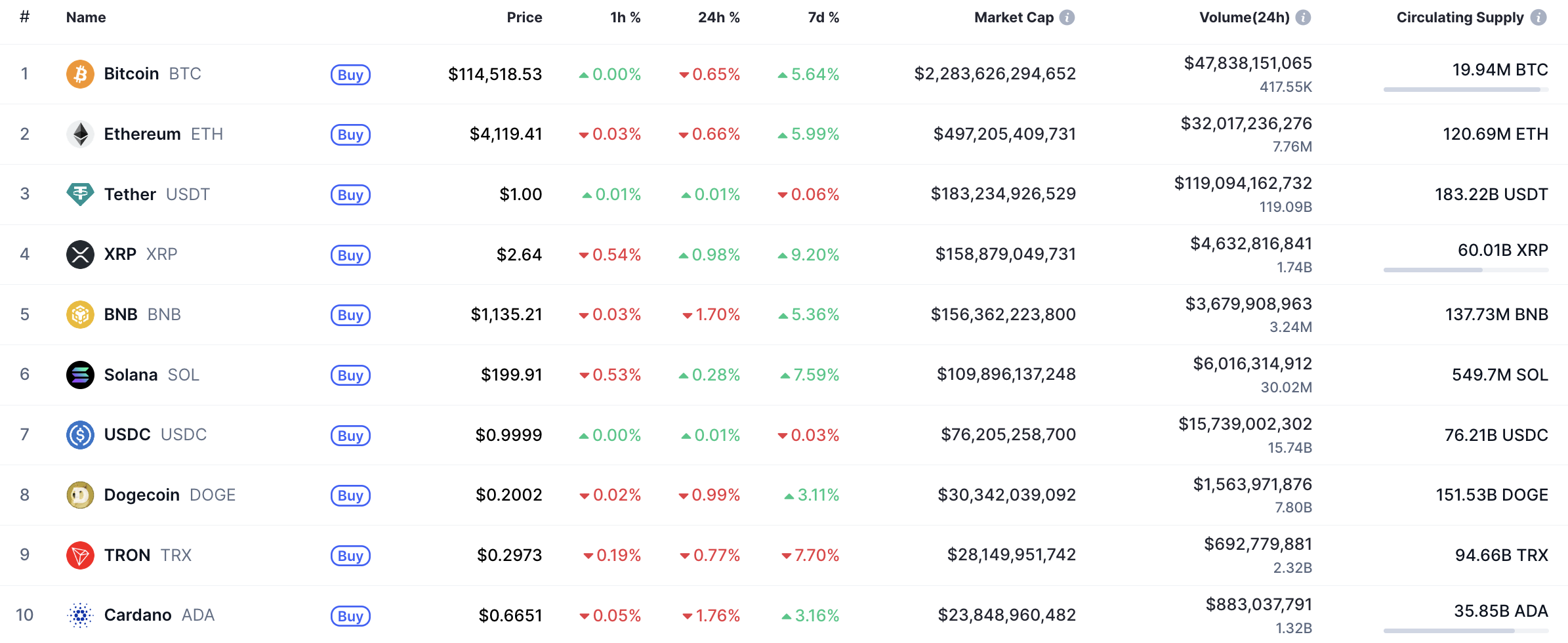This screenshot has height=643, width=1568.
Task: Click the Dogecoin logo icon
Action: click(x=80, y=495)
